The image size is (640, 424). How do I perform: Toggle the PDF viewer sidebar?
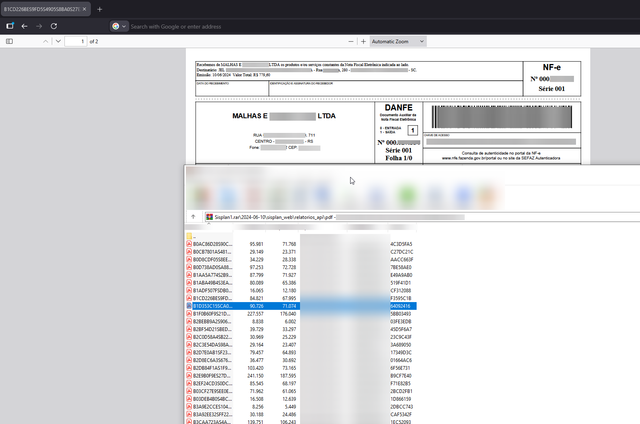(9, 41)
